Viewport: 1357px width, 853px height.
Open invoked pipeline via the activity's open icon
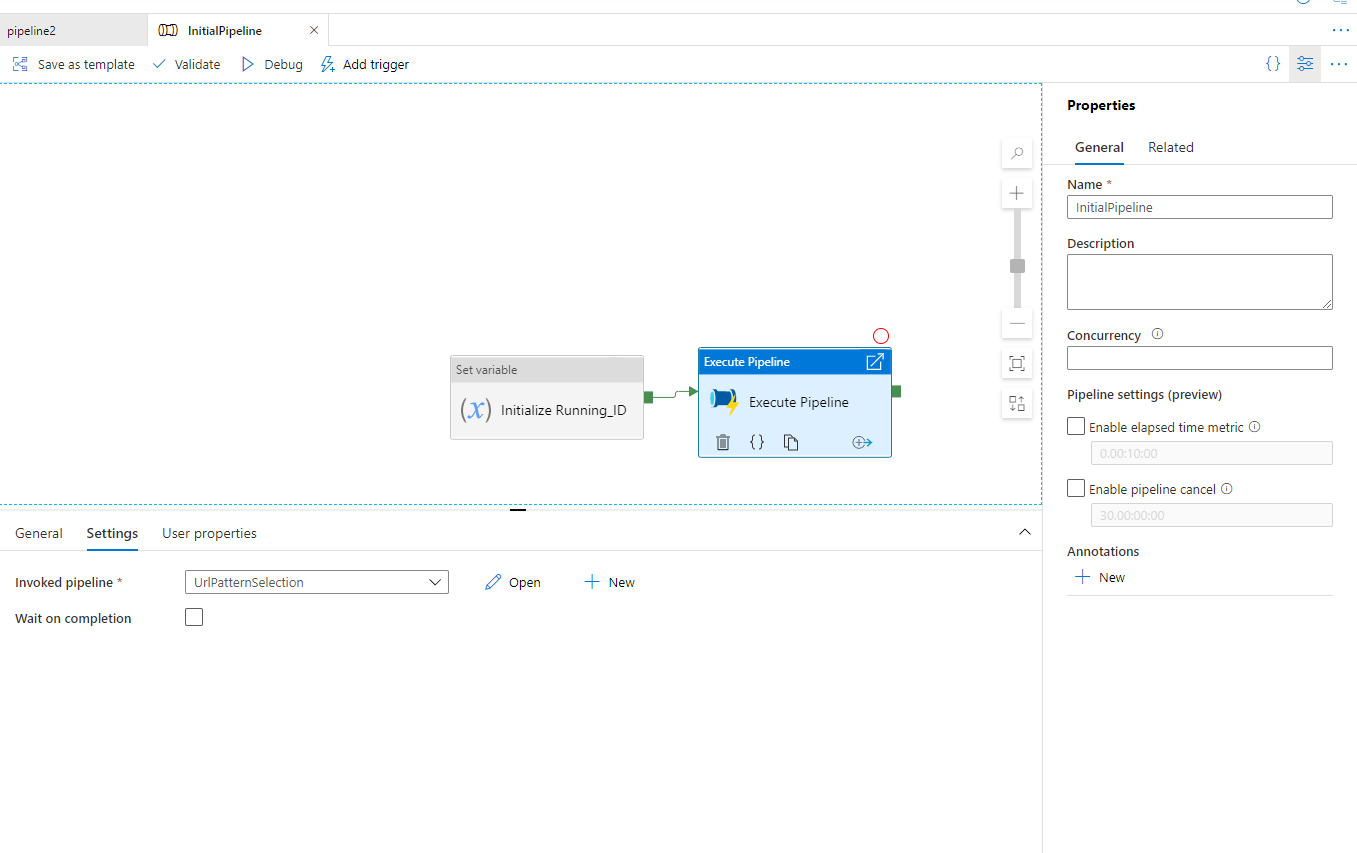click(875, 361)
